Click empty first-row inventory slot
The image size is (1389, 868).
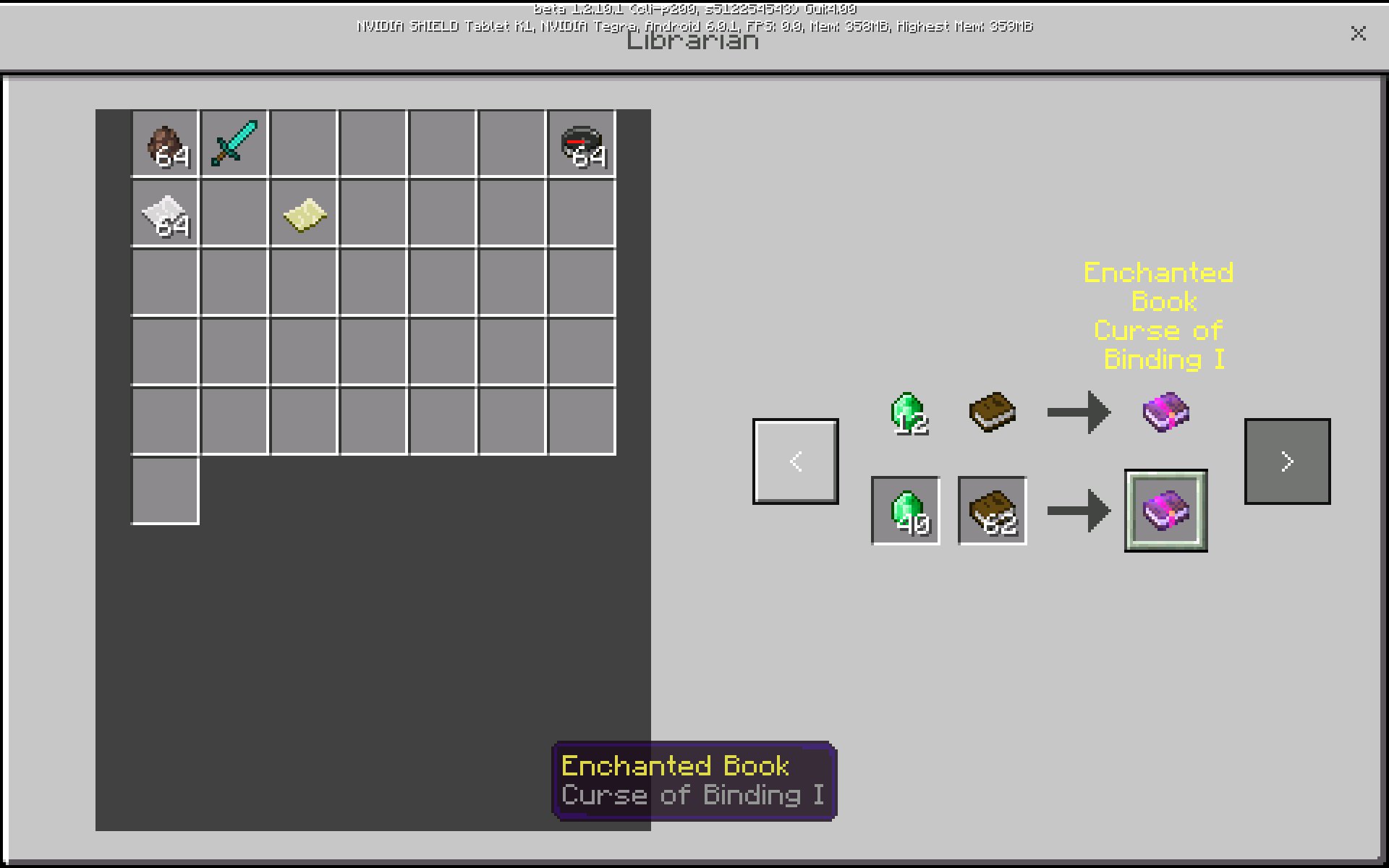(x=304, y=145)
